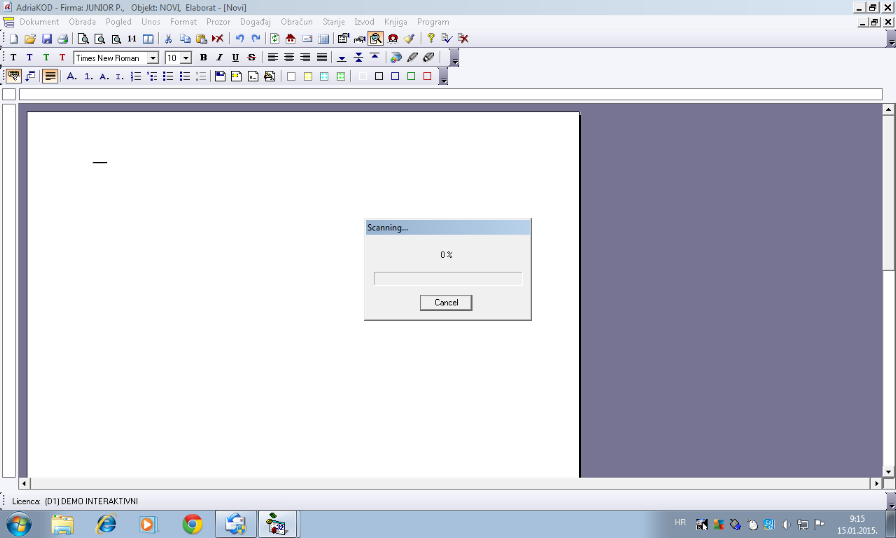This screenshot has width=896, height=538.
Task: Toggle Bold formatting
Action: (203, 58)
